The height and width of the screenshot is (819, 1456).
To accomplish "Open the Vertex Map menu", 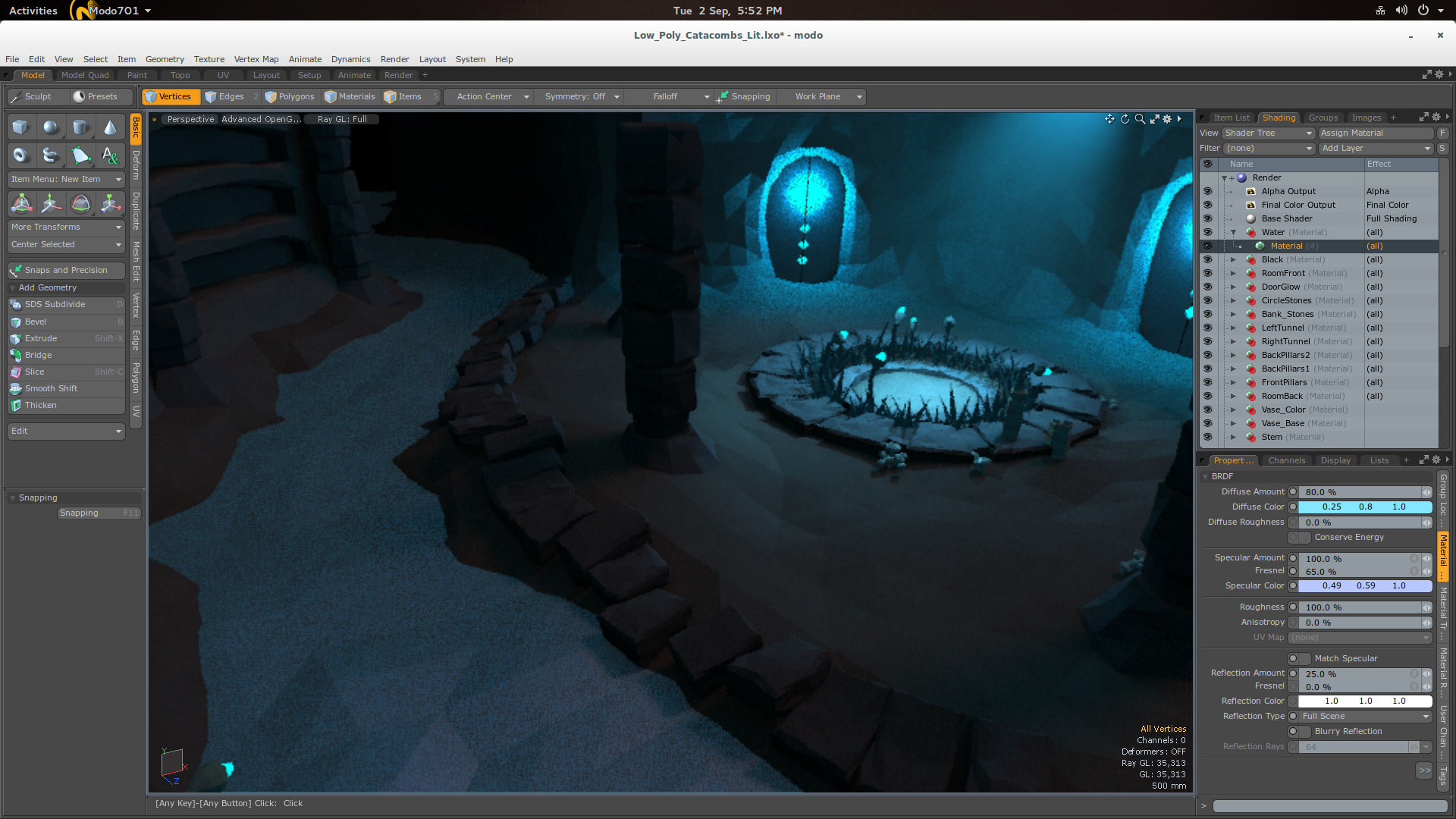I will (x=256, y=59).
